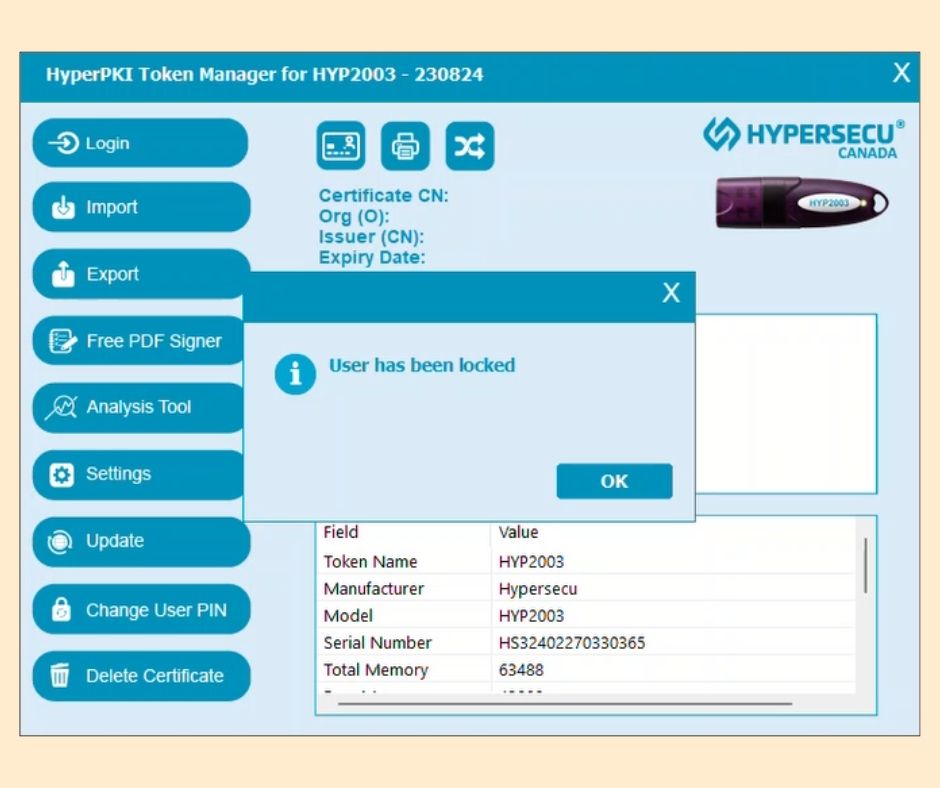Click the Org (O) label
The width and height of the screenshot is (940, 788).
coord(354,216)
